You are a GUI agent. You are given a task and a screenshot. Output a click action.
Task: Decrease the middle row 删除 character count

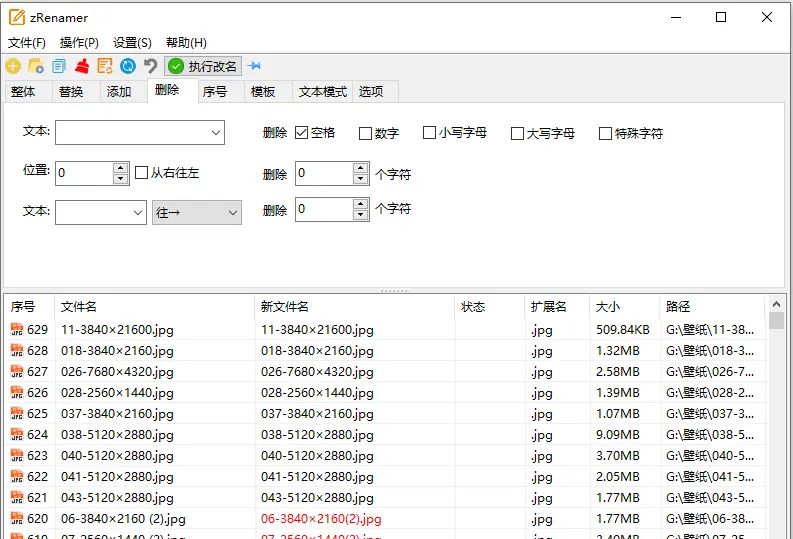pyautogui.click(x=360, y=178)
